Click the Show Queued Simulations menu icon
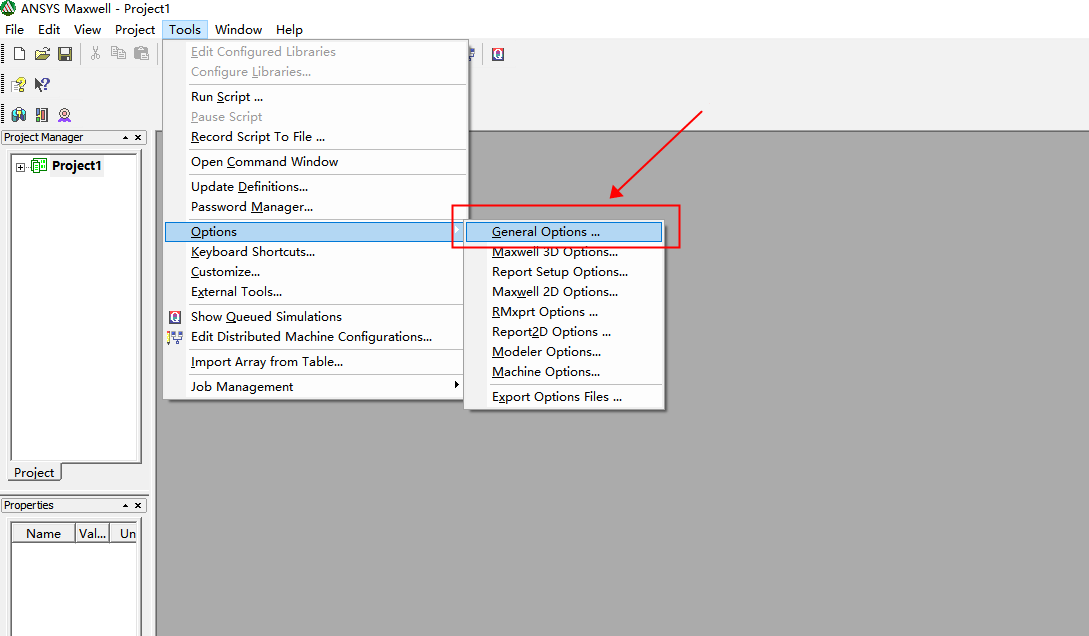Viewport: 1089px width, 636px height. [175, 317]
